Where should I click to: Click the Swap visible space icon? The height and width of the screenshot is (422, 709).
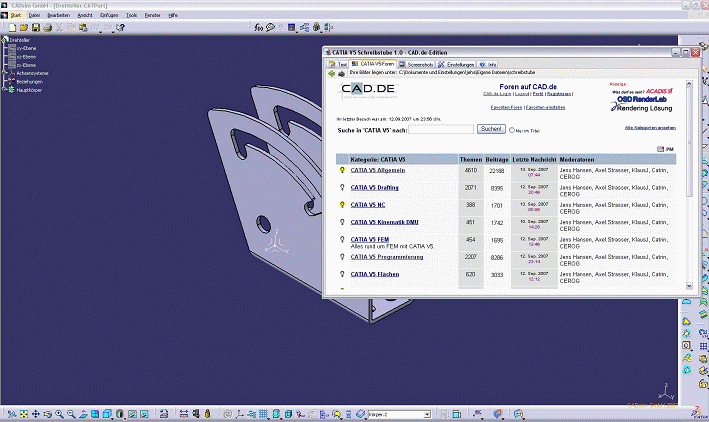pos(144,414)
